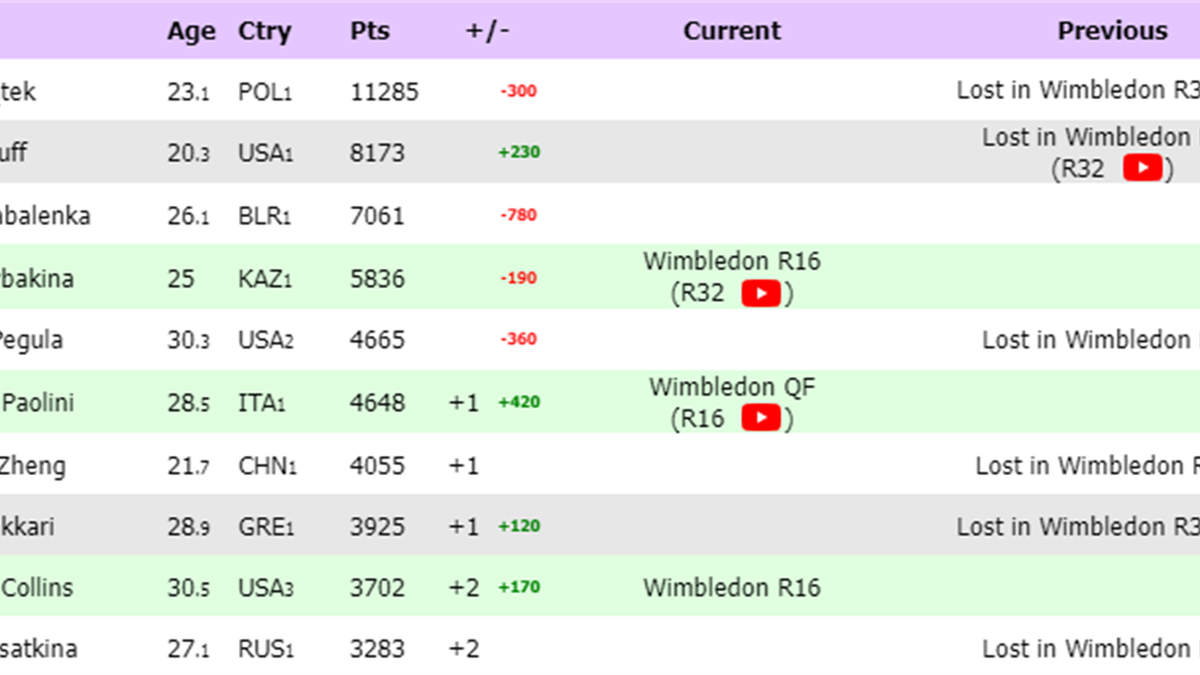This screenshot has height=675, width=1200.
Task: Click the Wimbledon R16 text in Rybakina's row
Action: (x=732, y=262)
